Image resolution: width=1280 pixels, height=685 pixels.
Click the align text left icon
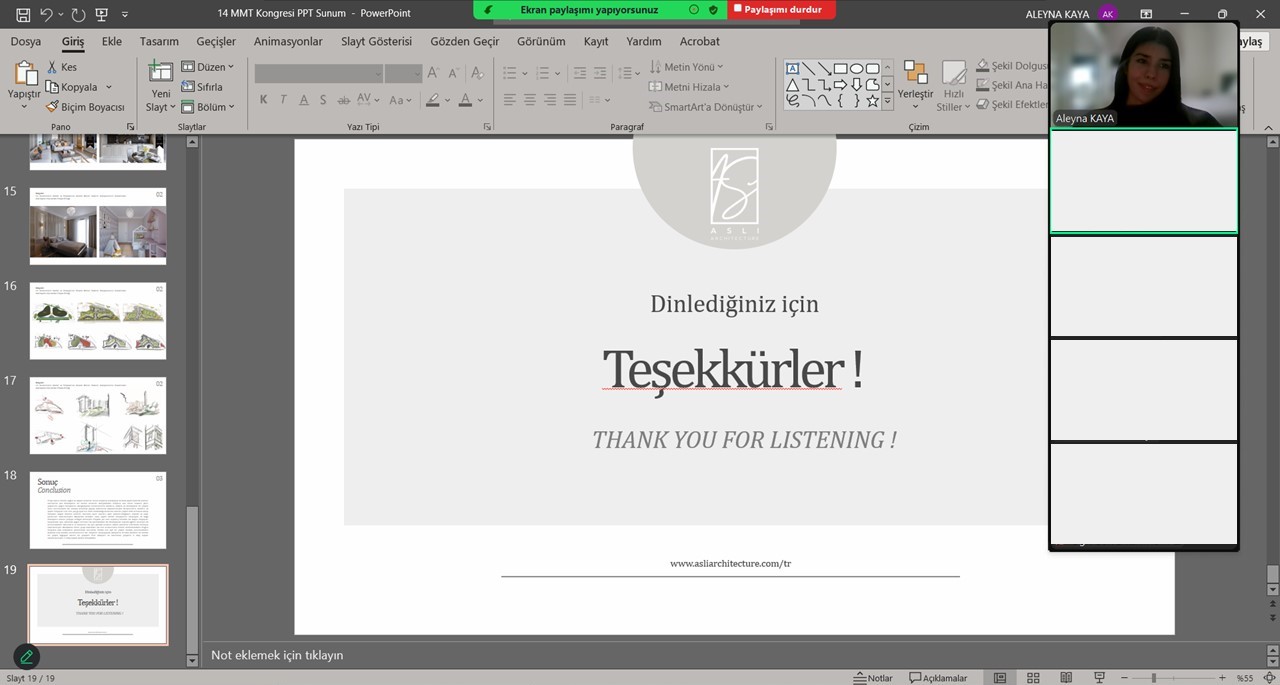click(x=510, y=100)
